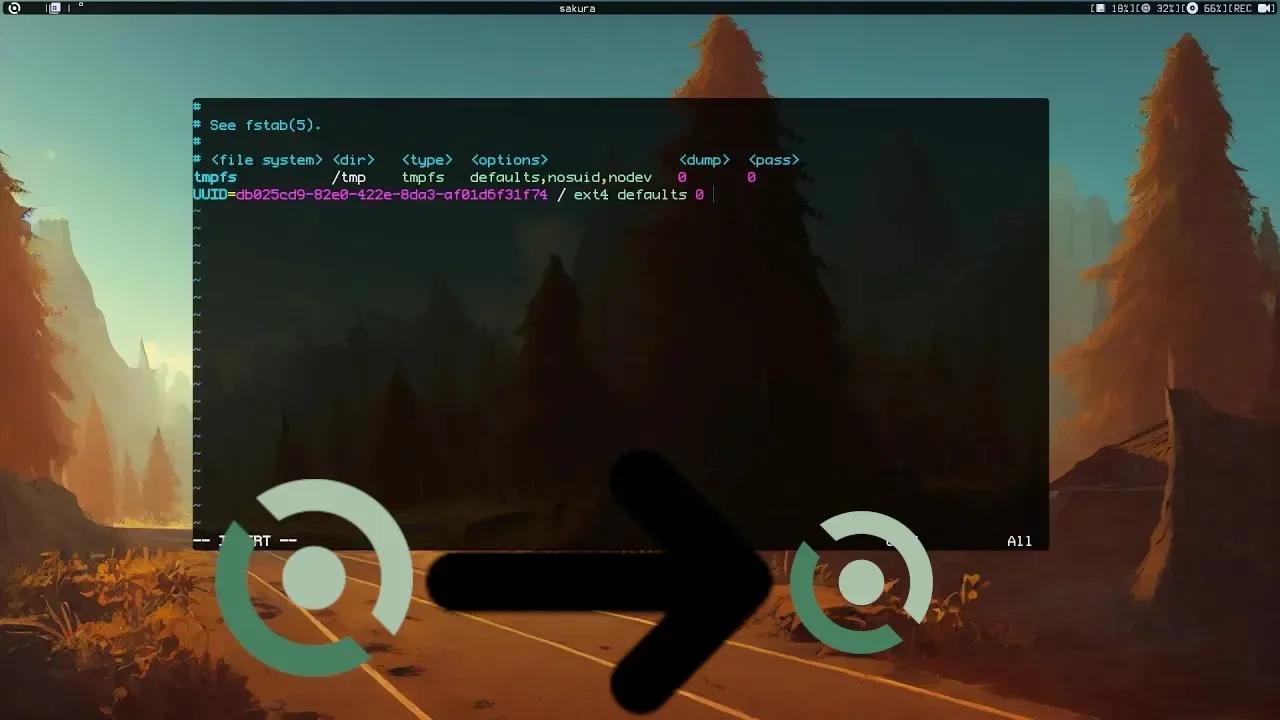Select the sakura window title in the bar

coord(579,7)
